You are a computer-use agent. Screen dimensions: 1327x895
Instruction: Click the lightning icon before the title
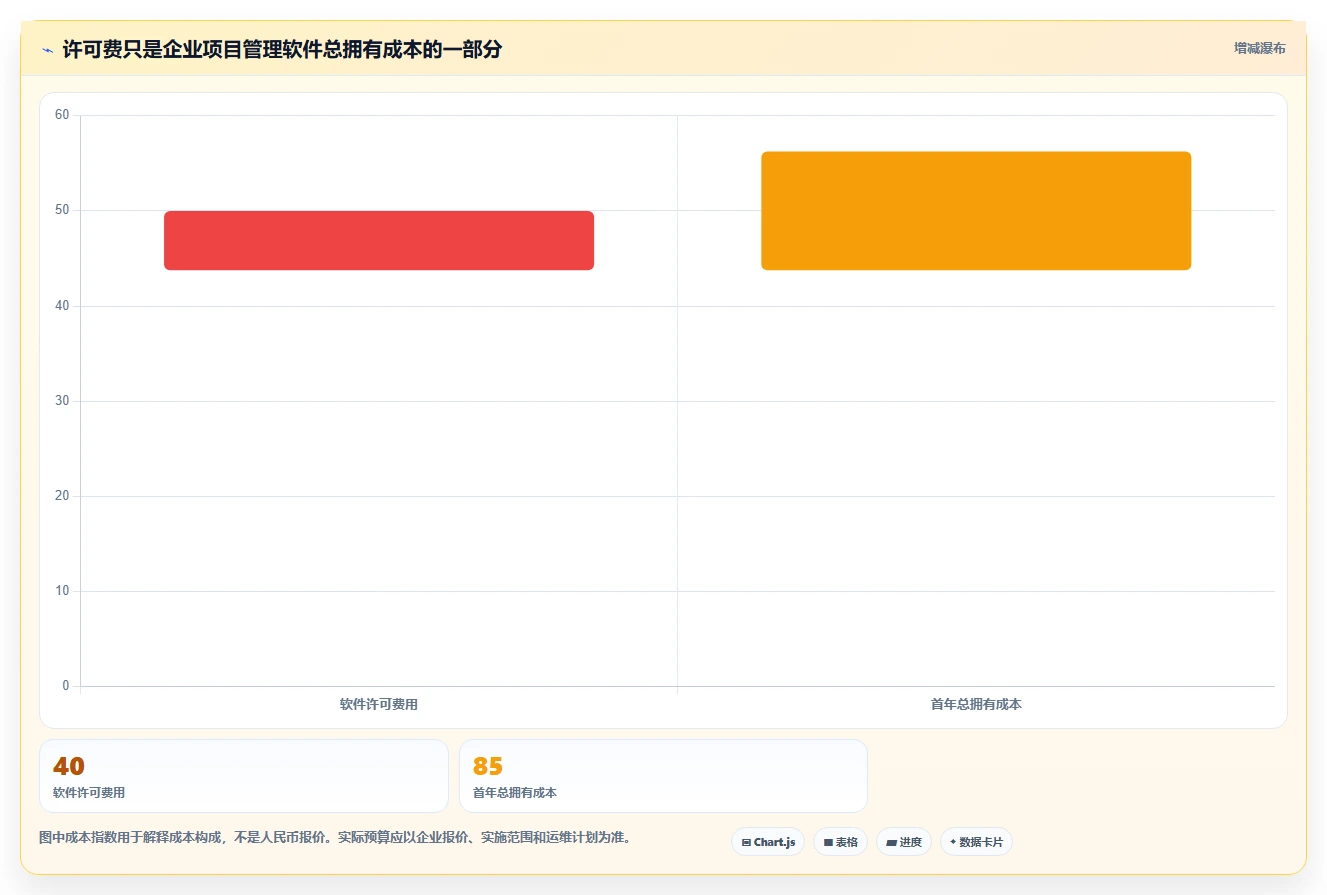(47, 50)
